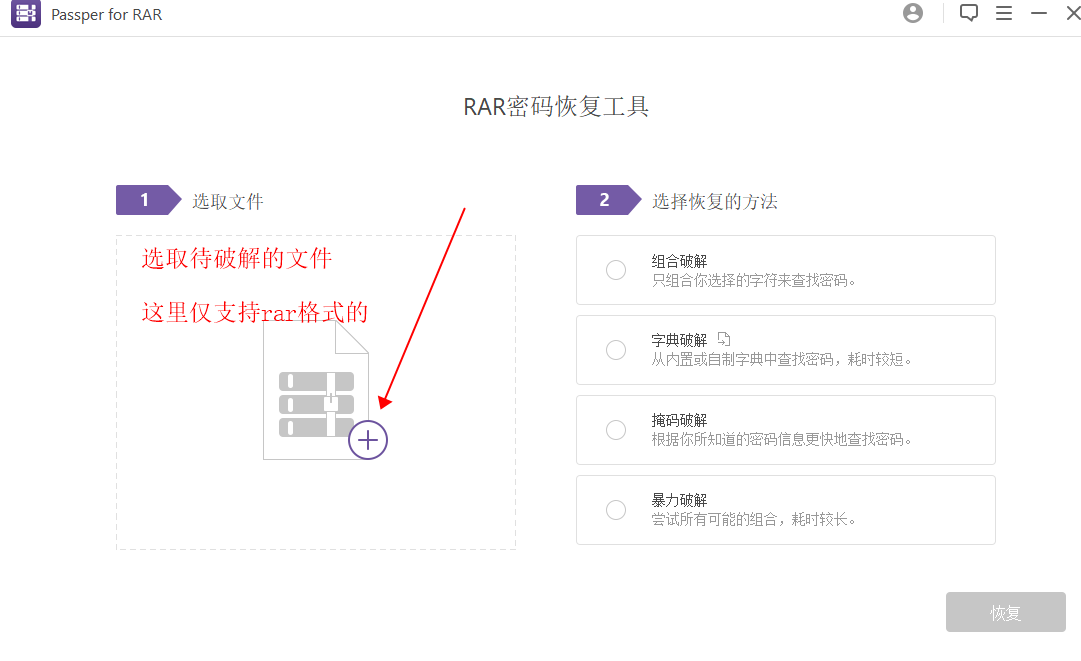Screen dimensions: 1081x661
Task: Choose the 掩码破解 radio option
Action: (616, 430)
